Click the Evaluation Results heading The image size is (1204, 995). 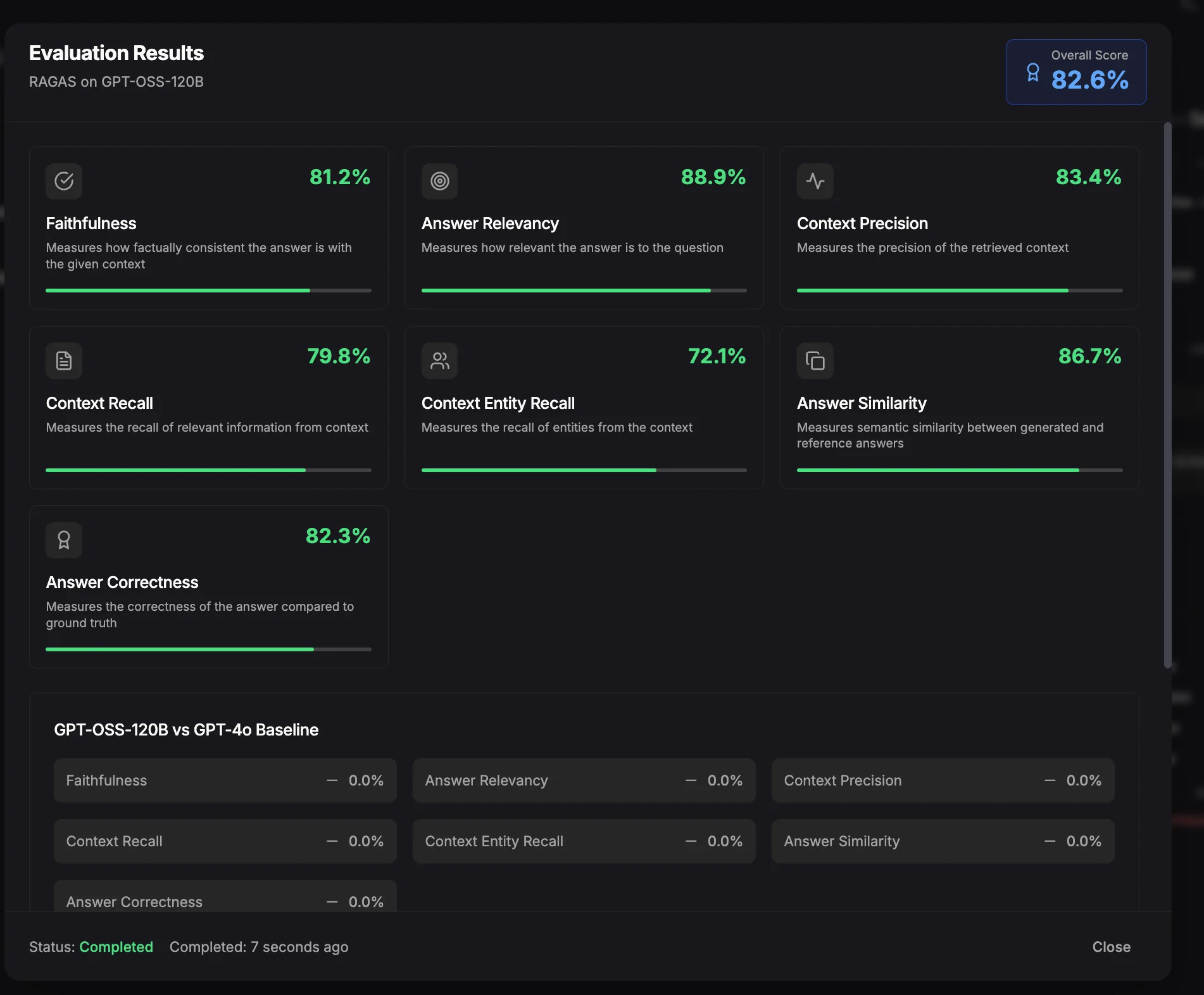coord(116,53)
